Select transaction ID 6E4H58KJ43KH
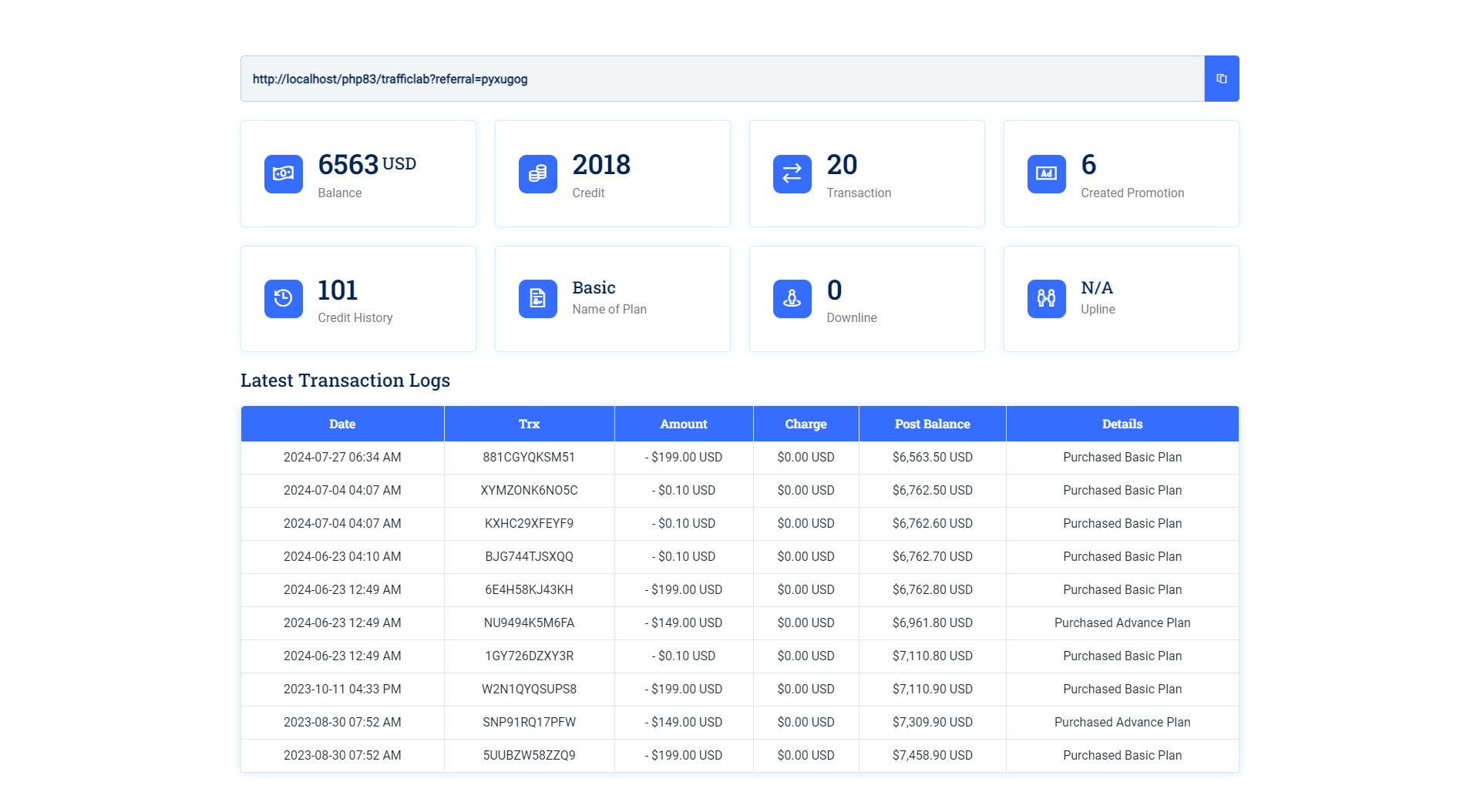The width and height of the screenshot is (1480, 812). [x=530, y=590]
